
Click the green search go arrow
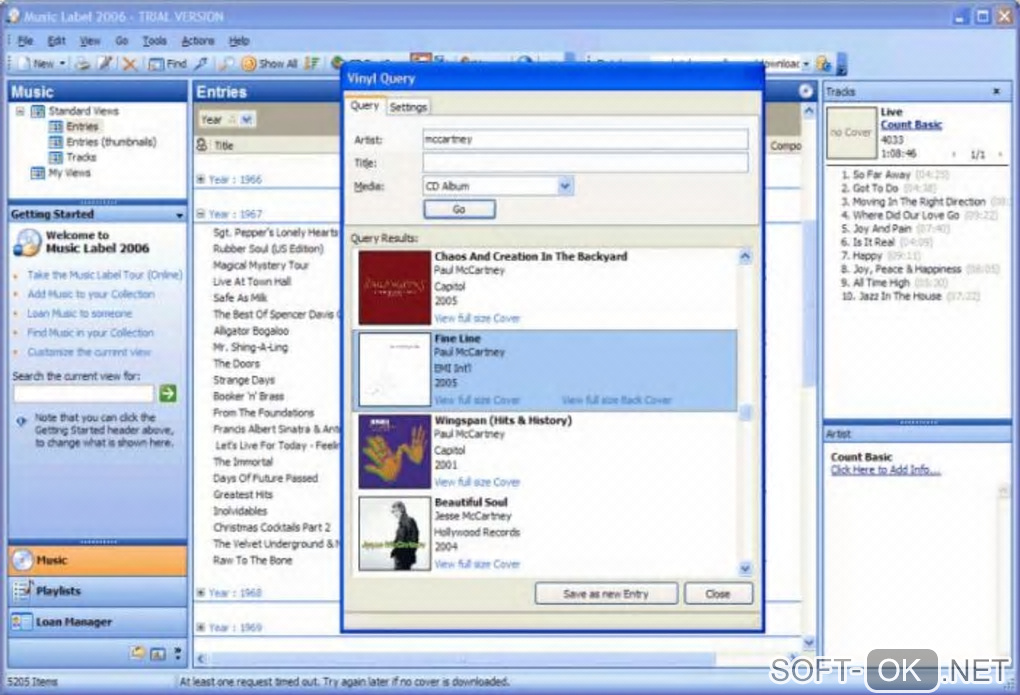(x=168, y=393)
